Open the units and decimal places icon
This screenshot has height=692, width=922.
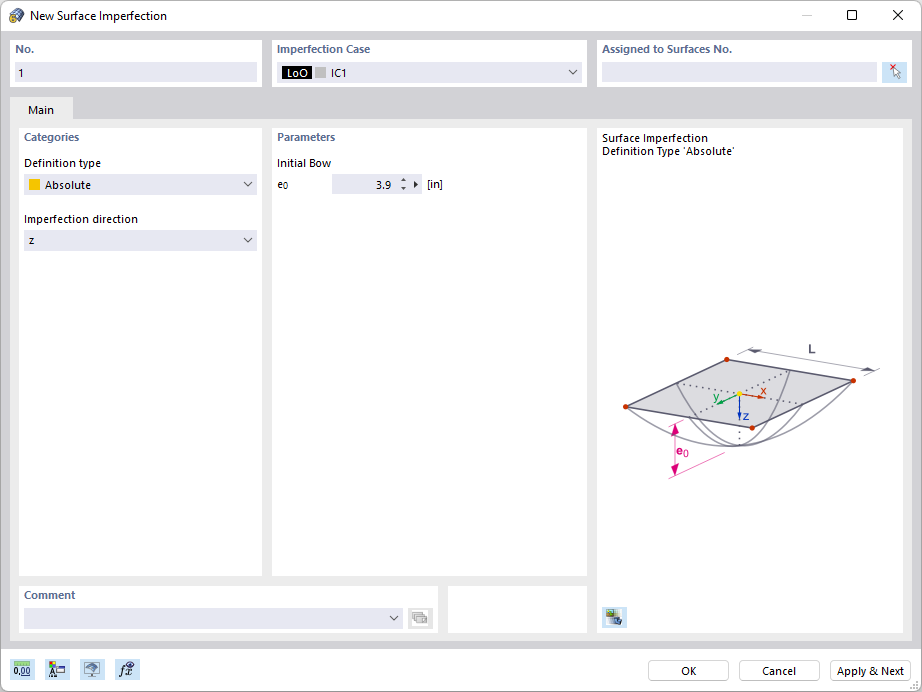tap(22, 669)
